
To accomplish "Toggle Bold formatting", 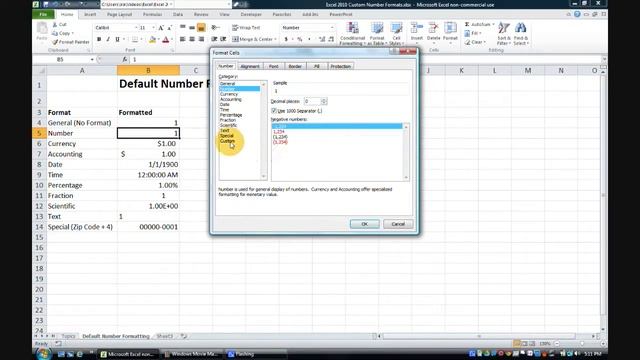I will (x=99, y=40).
